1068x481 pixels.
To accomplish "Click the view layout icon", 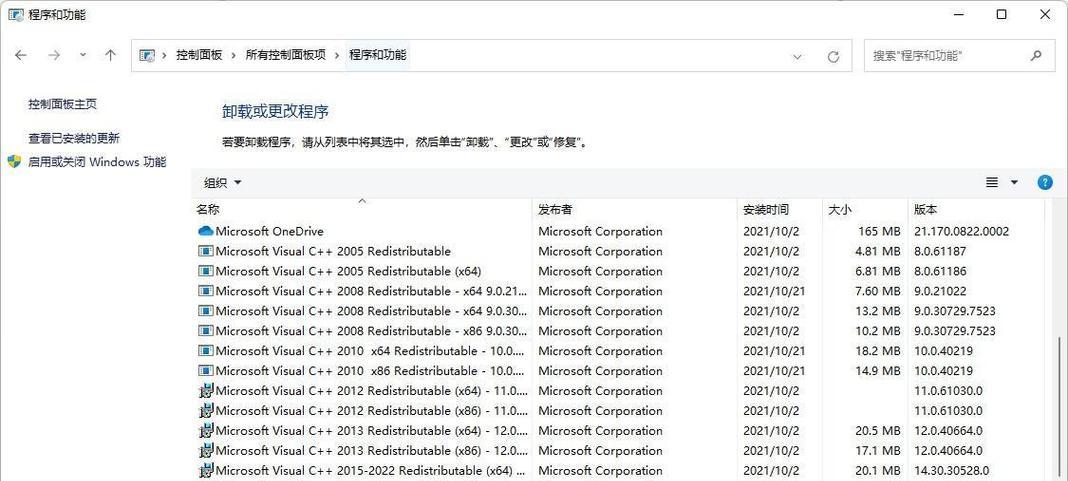I will (x=992, y=182).
